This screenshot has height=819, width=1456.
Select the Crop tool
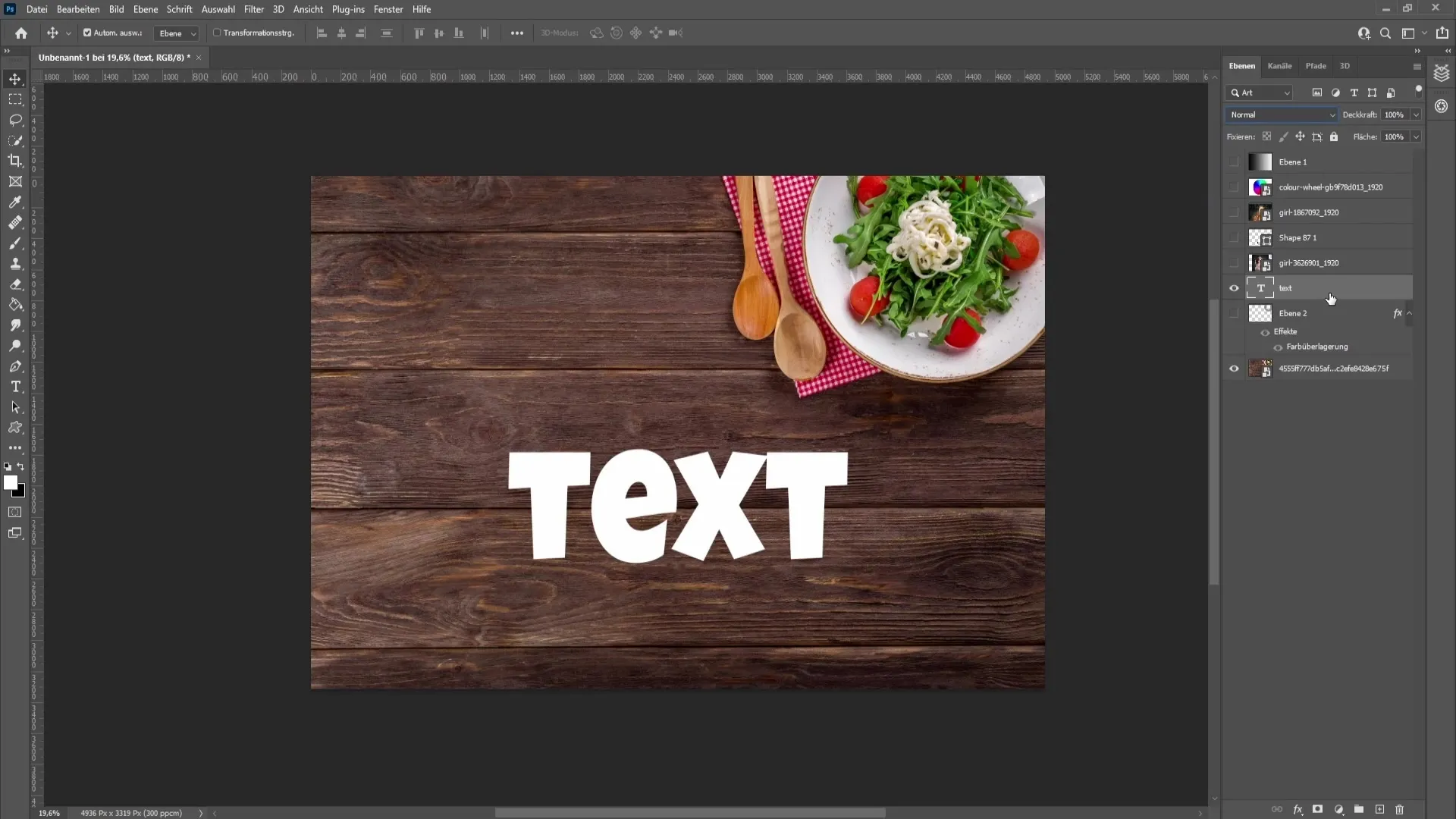click(15, 160)
